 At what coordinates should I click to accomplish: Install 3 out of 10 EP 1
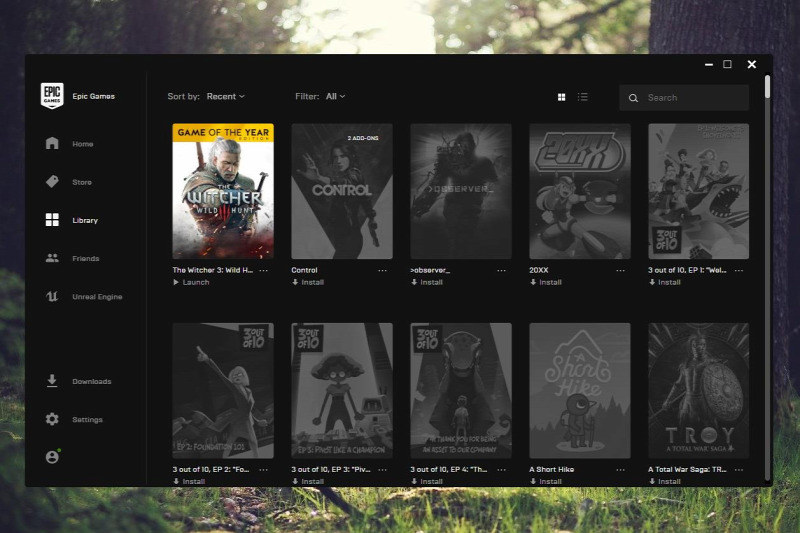click(x=665, y=282)
